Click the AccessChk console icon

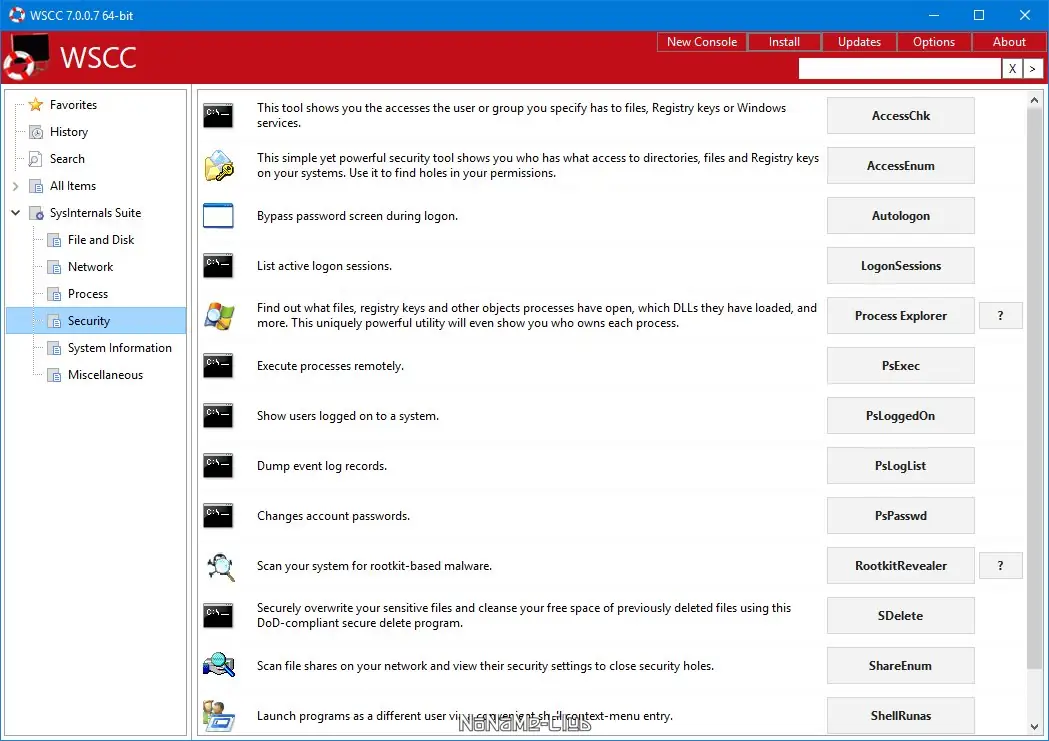(x=218, y=115)
